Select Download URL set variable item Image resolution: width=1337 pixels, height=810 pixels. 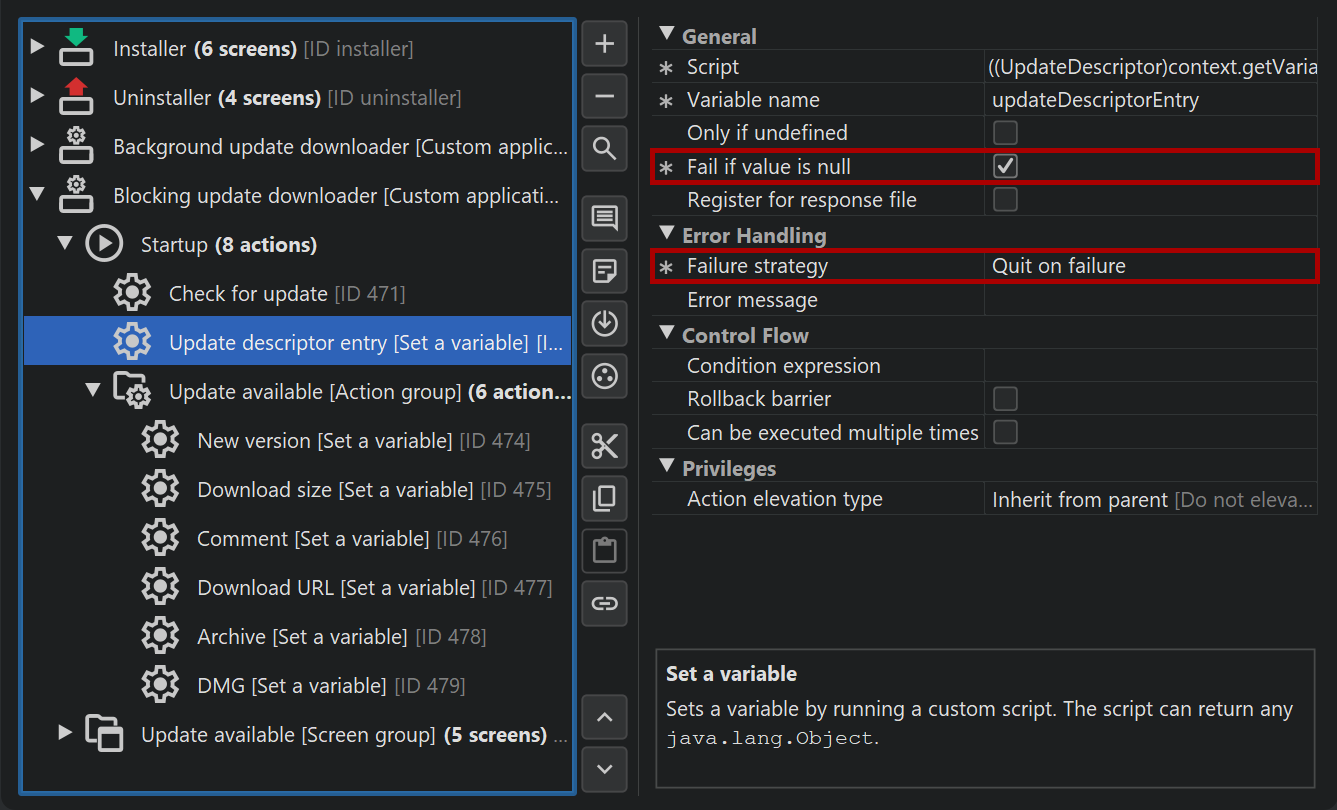[335, 588]
